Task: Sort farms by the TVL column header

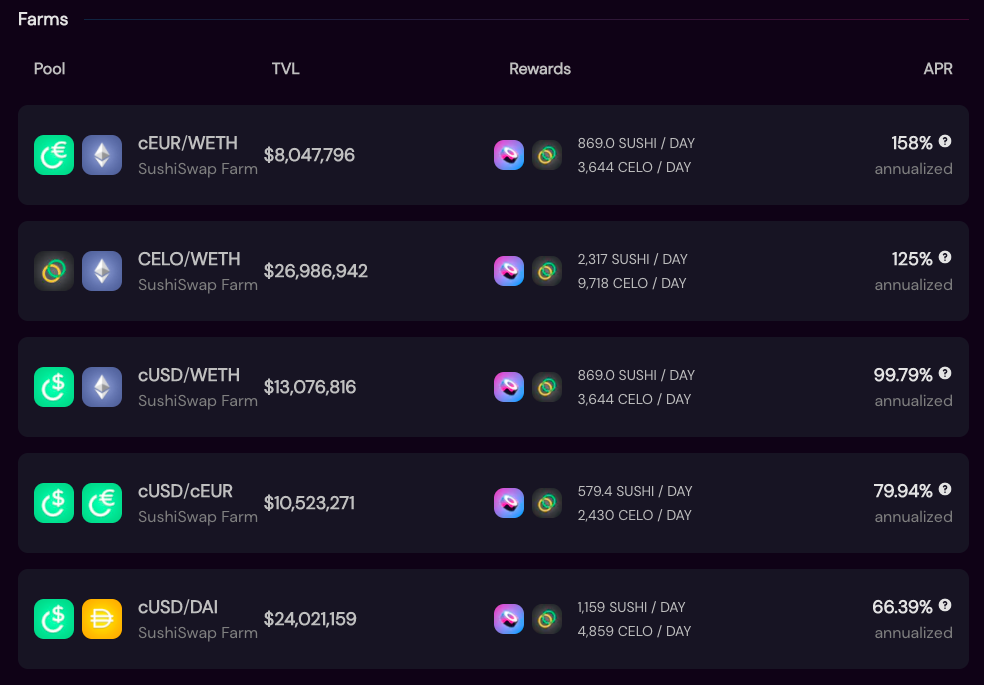Action: click(x=285, y=69)
